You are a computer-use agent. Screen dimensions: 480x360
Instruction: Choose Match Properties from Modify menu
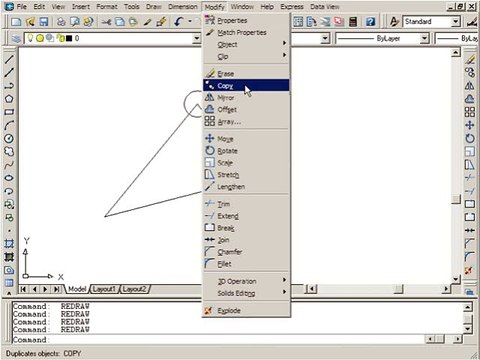pos(246,32)
